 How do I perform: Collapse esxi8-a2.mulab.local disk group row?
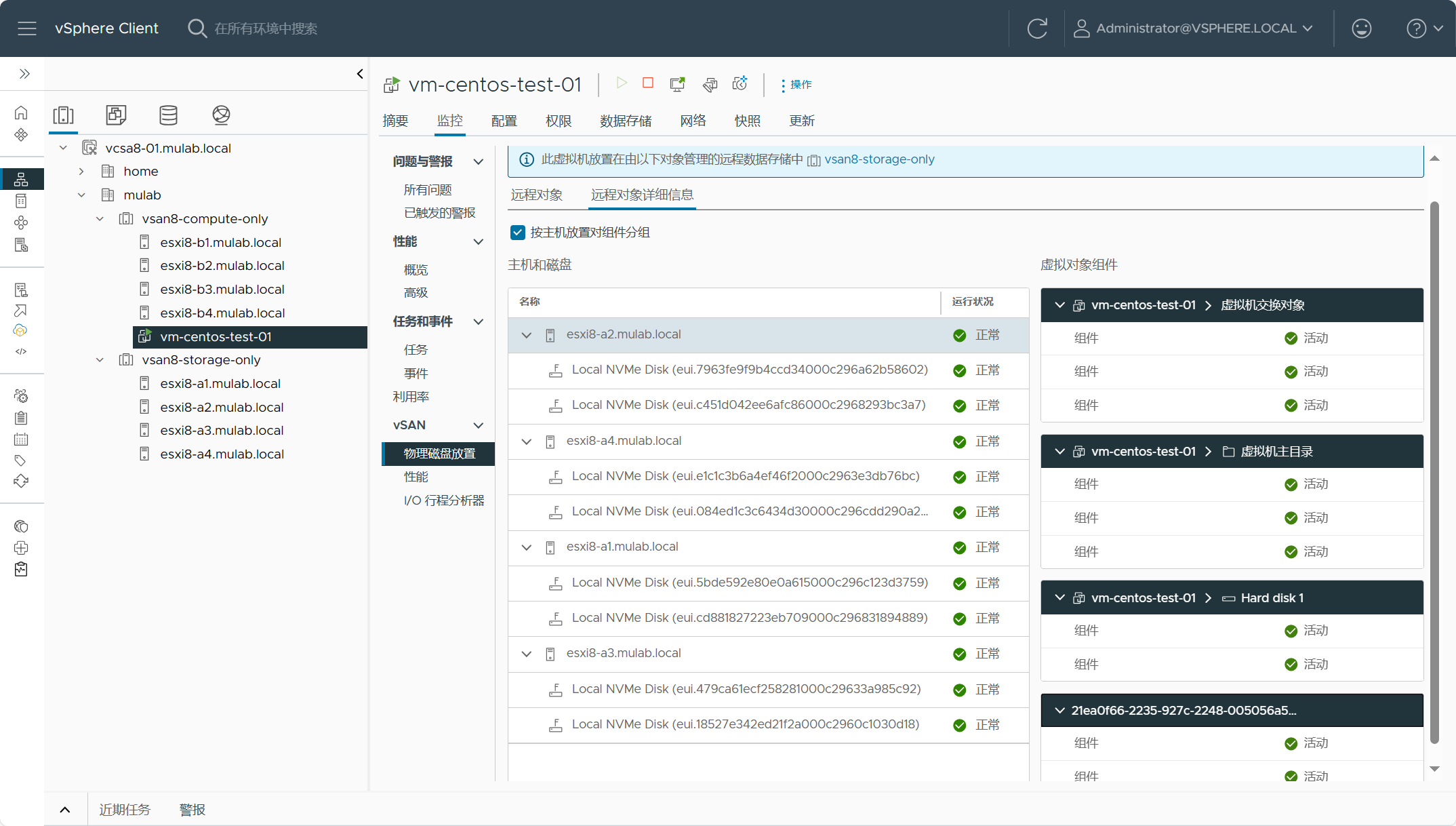(x=527, y=335)
